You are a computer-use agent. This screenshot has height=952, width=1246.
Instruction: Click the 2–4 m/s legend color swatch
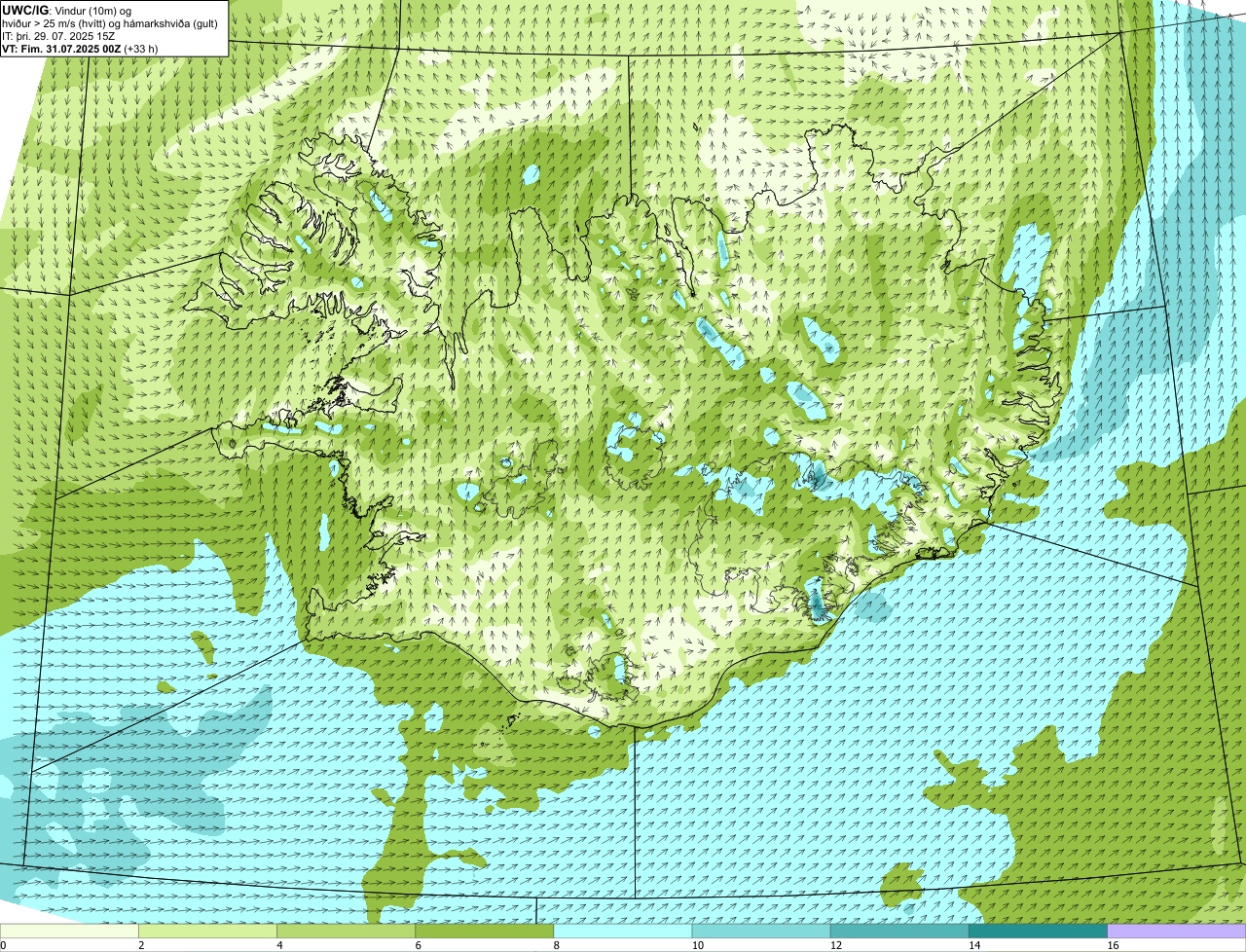tap(207, 932)
